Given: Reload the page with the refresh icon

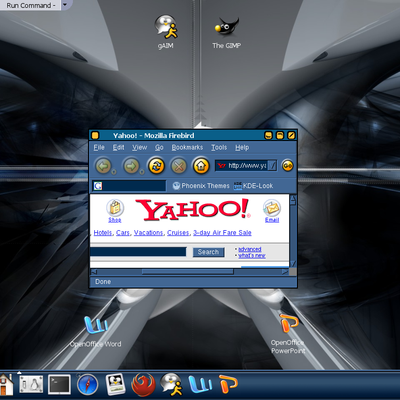Looking at the screenshot, I should pos(156,166).
